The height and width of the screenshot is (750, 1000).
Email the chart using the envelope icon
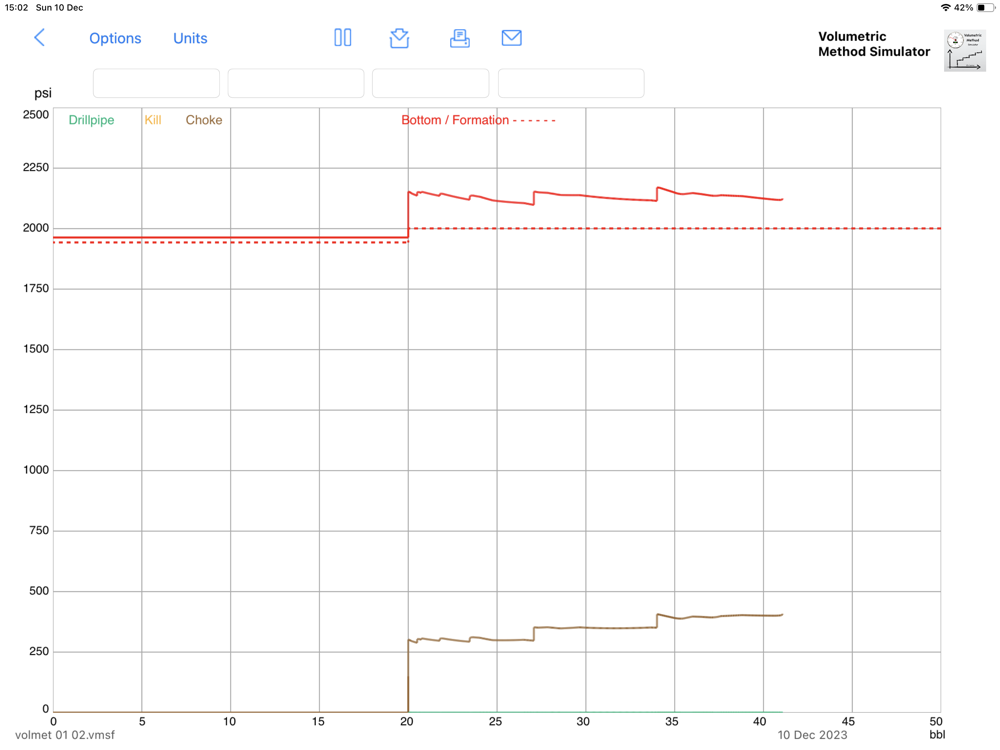click(511, 38)
